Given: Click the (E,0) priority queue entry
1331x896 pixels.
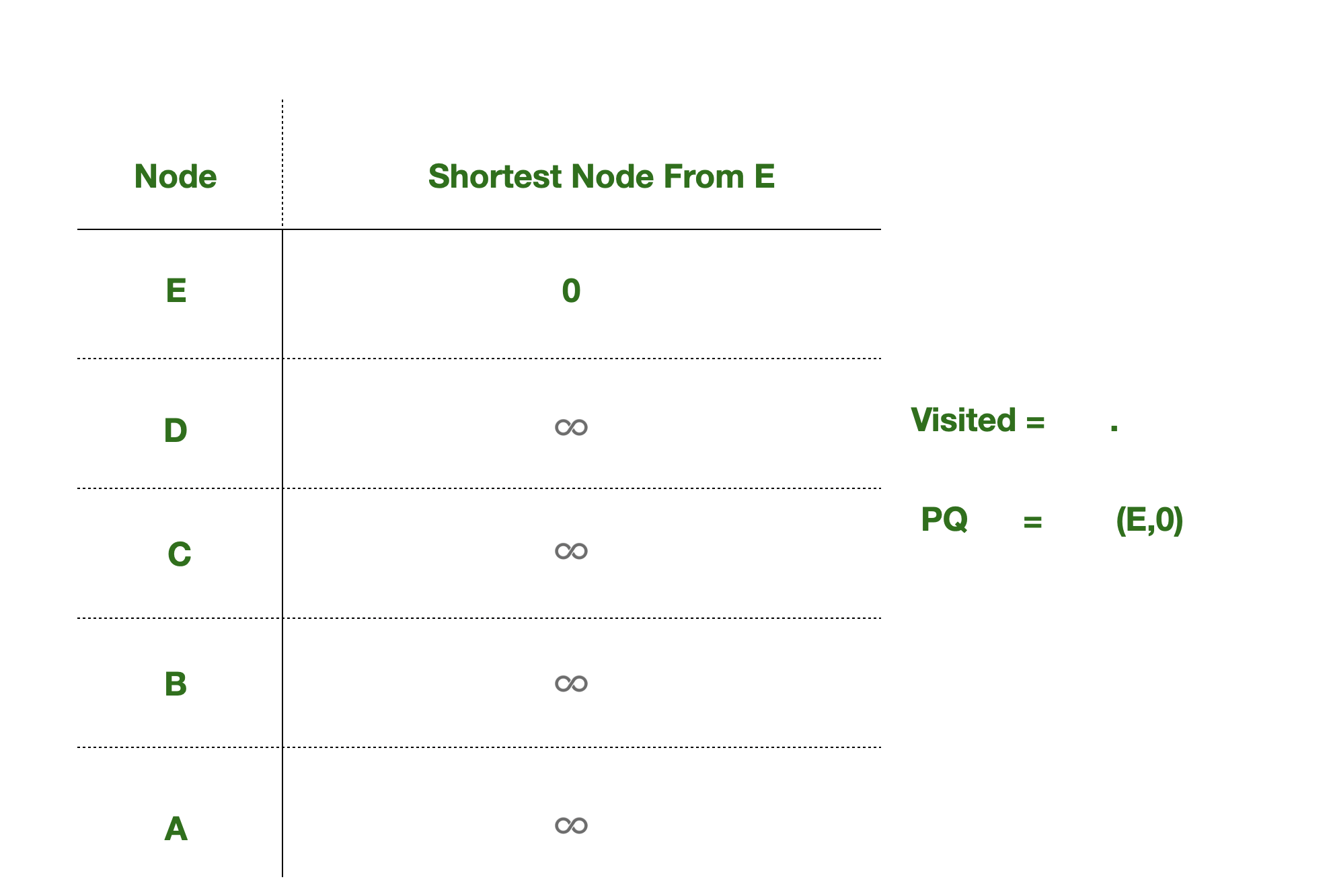Looking at the screenshot, I should 1149,521.
